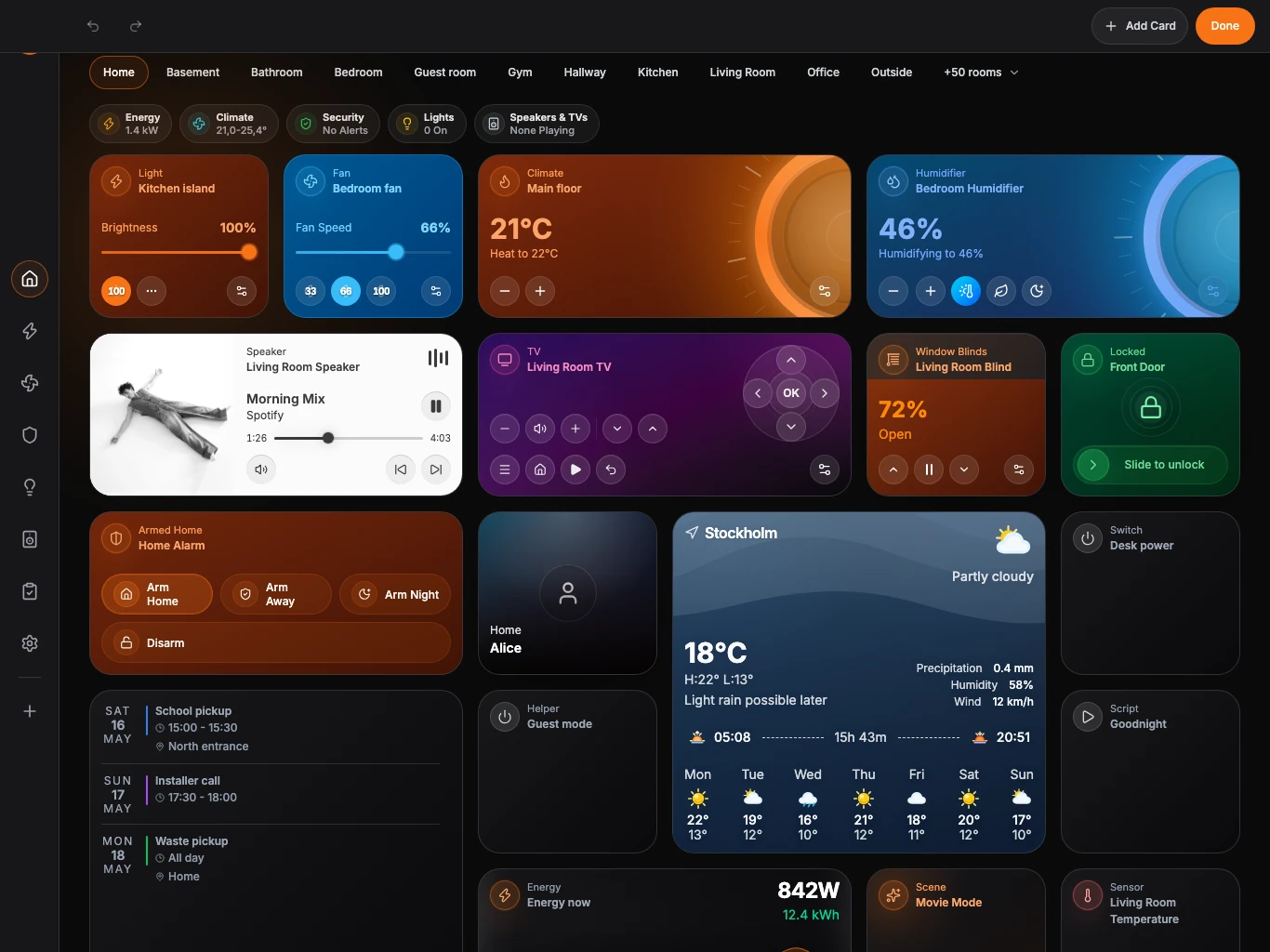Image resolution: width=1270 pixels, height=952 pixels.
Task: Click Living Room Speaker volume icon
Action: click(x=261, y=469)
